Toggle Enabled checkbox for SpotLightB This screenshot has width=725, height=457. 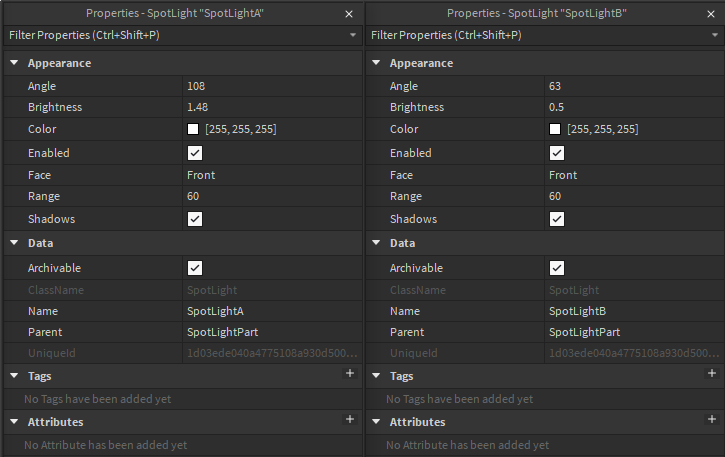pos(557,153)
